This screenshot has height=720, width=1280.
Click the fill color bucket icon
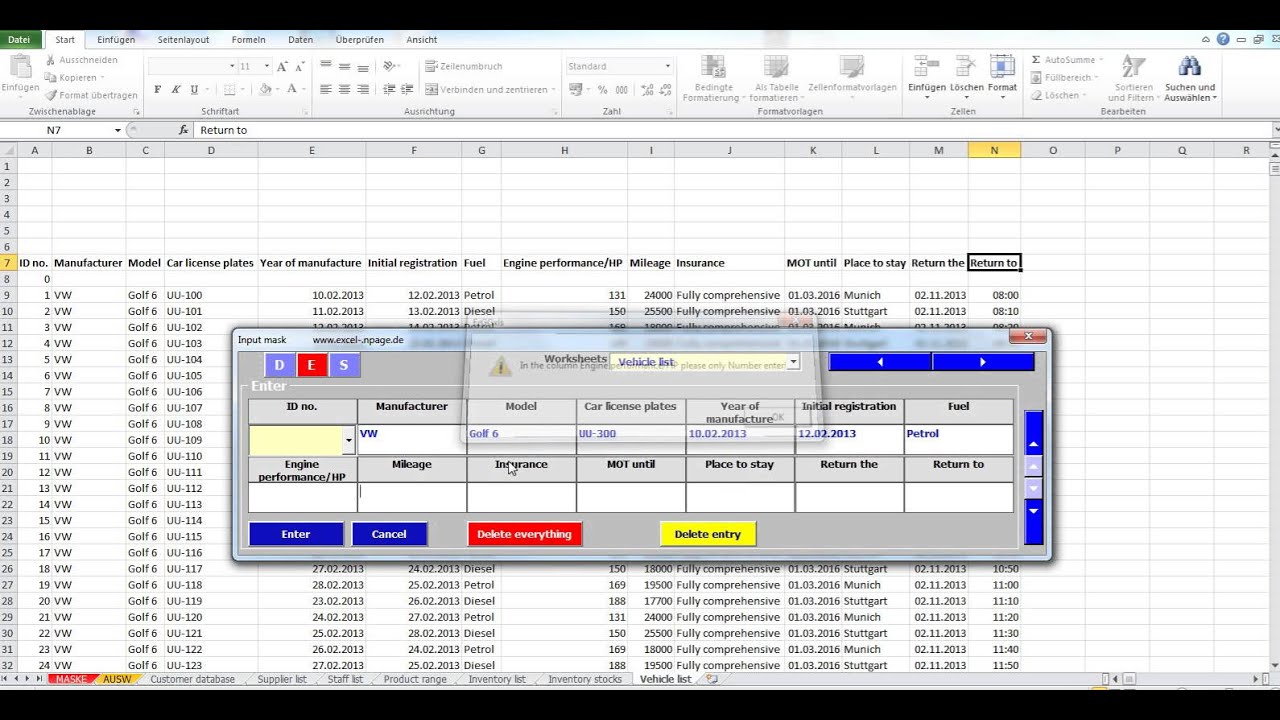click(265, 89)
